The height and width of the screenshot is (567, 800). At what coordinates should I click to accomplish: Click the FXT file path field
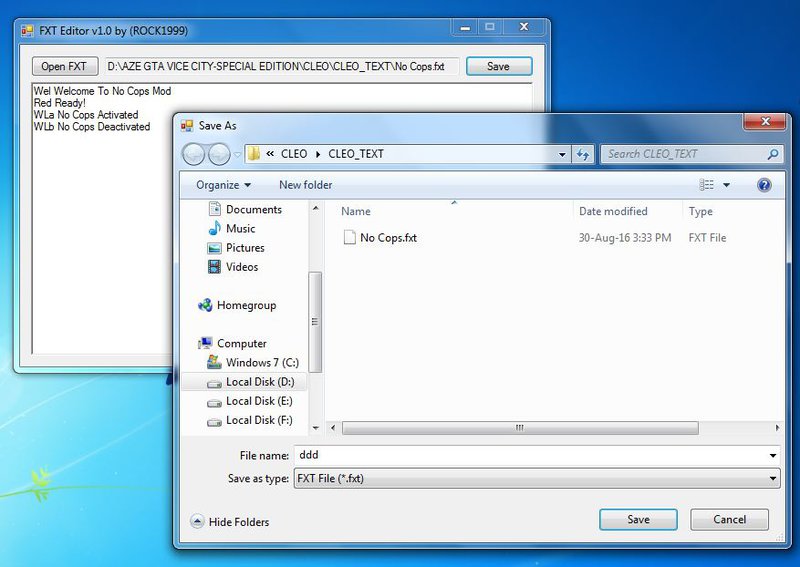click(x=282, y=66)
